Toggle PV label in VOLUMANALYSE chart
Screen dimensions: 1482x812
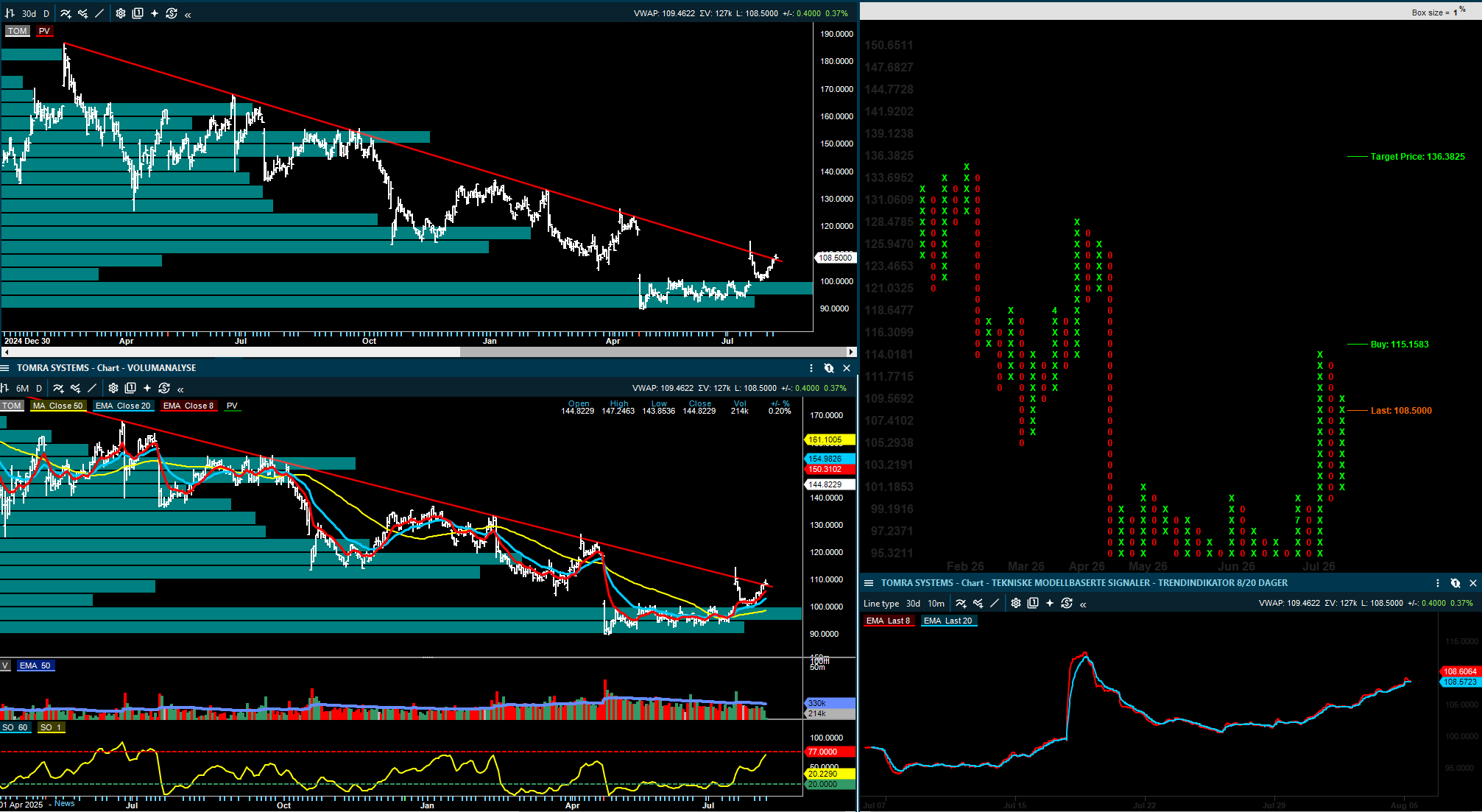point(232,406)
